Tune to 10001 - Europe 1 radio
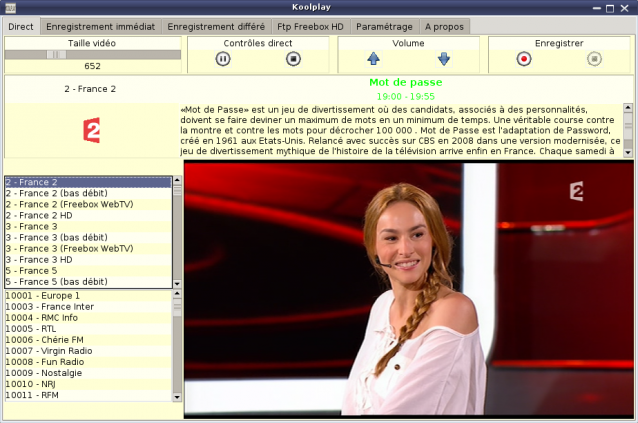This screenshot has width=638, height=423. click(x=88, y=296)
